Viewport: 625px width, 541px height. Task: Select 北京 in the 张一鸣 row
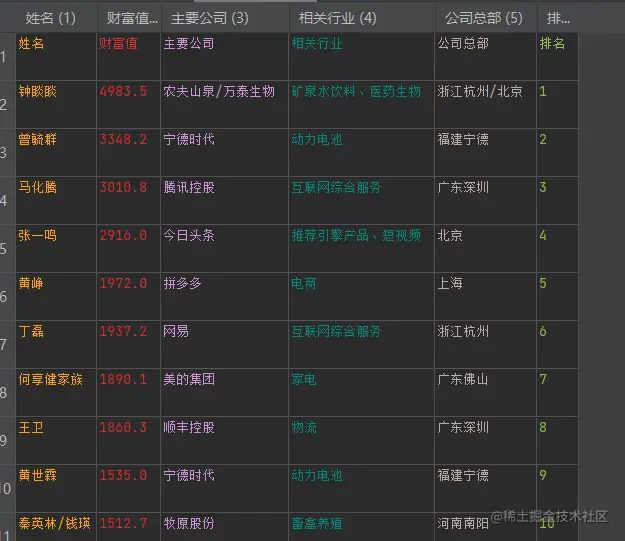tap(485, 248)
